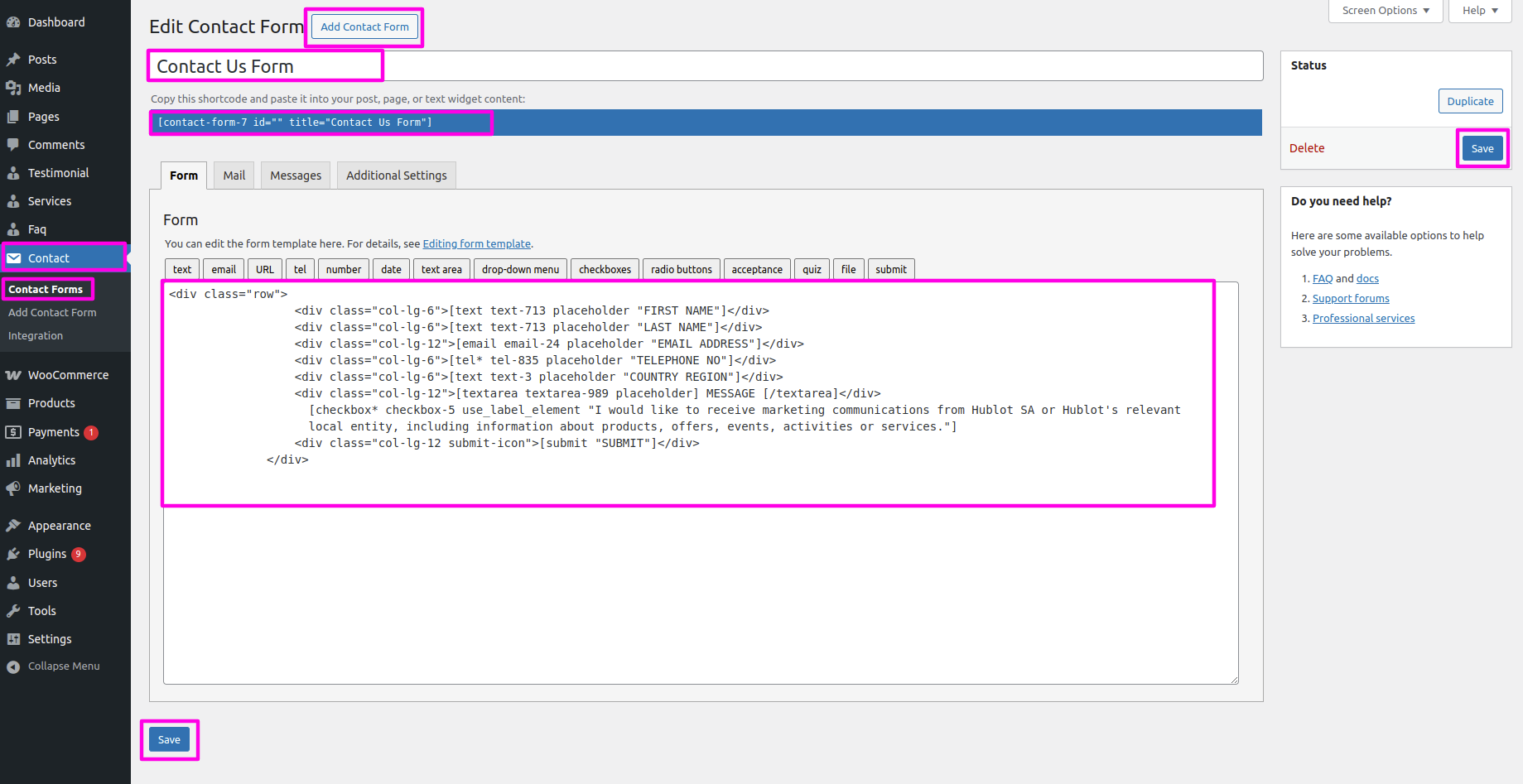Expand the Screen Options dropdown
1523x784 pixels.
(x=1385, y=11)
